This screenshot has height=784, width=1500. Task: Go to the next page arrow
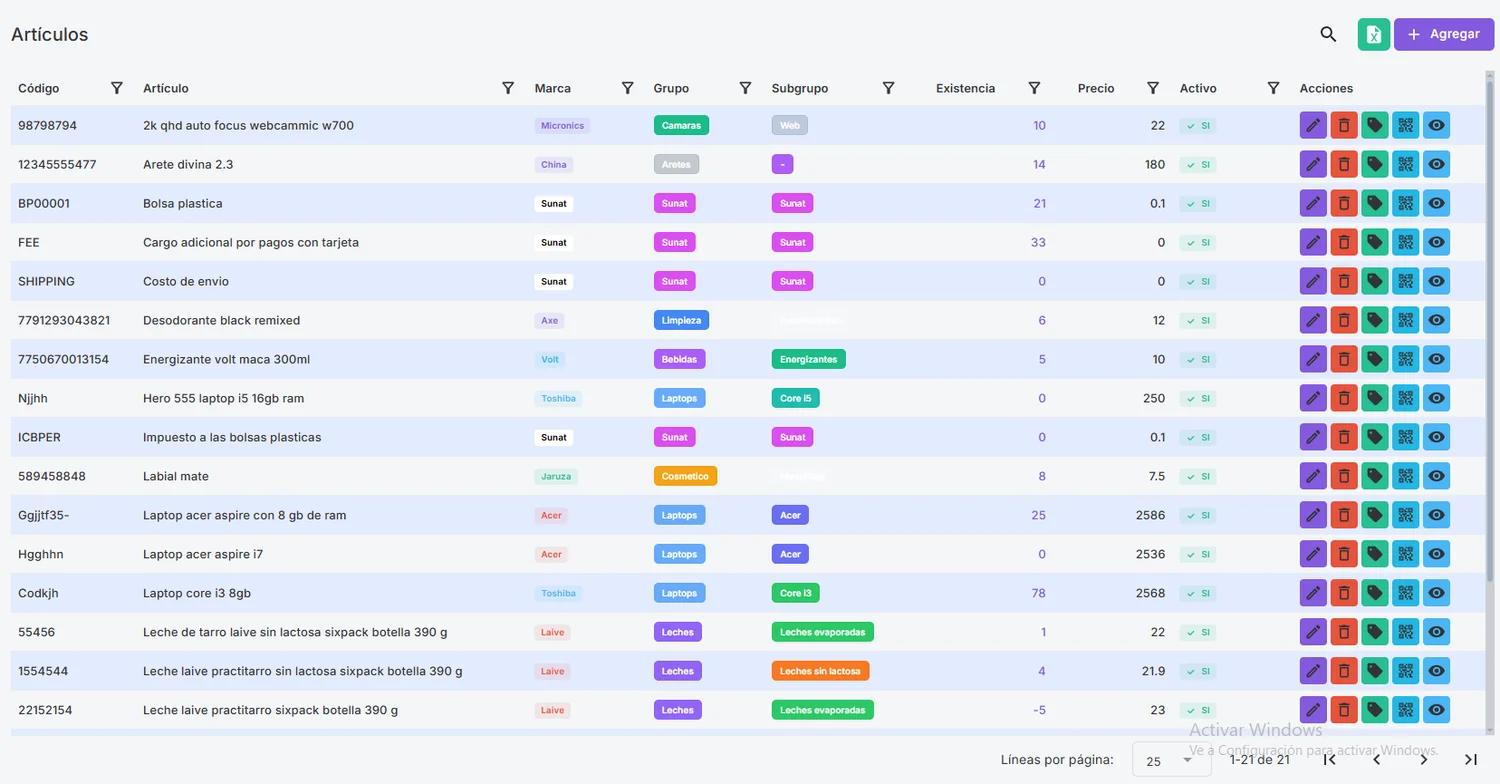point(1423,760)
